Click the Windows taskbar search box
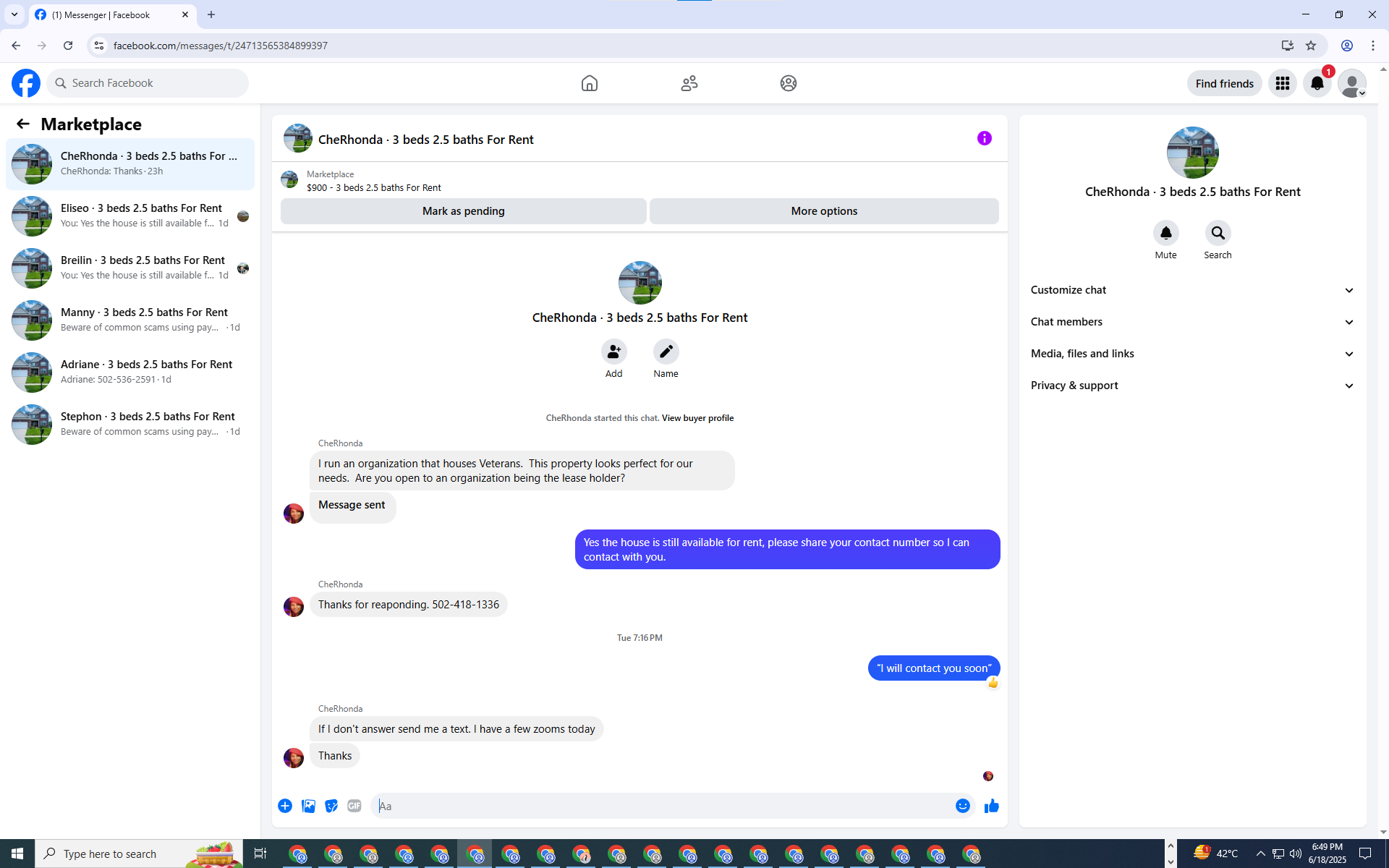The height and width of the screenshot is (868, 1389). pos(139,854)
